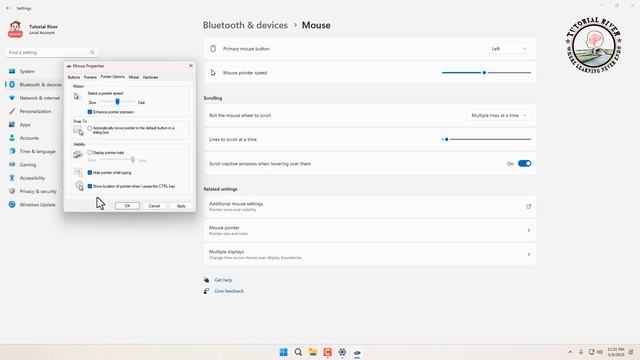Close the Mouse Properties dialog
Viewport: 640px width, 360px height.
(191, 66)
